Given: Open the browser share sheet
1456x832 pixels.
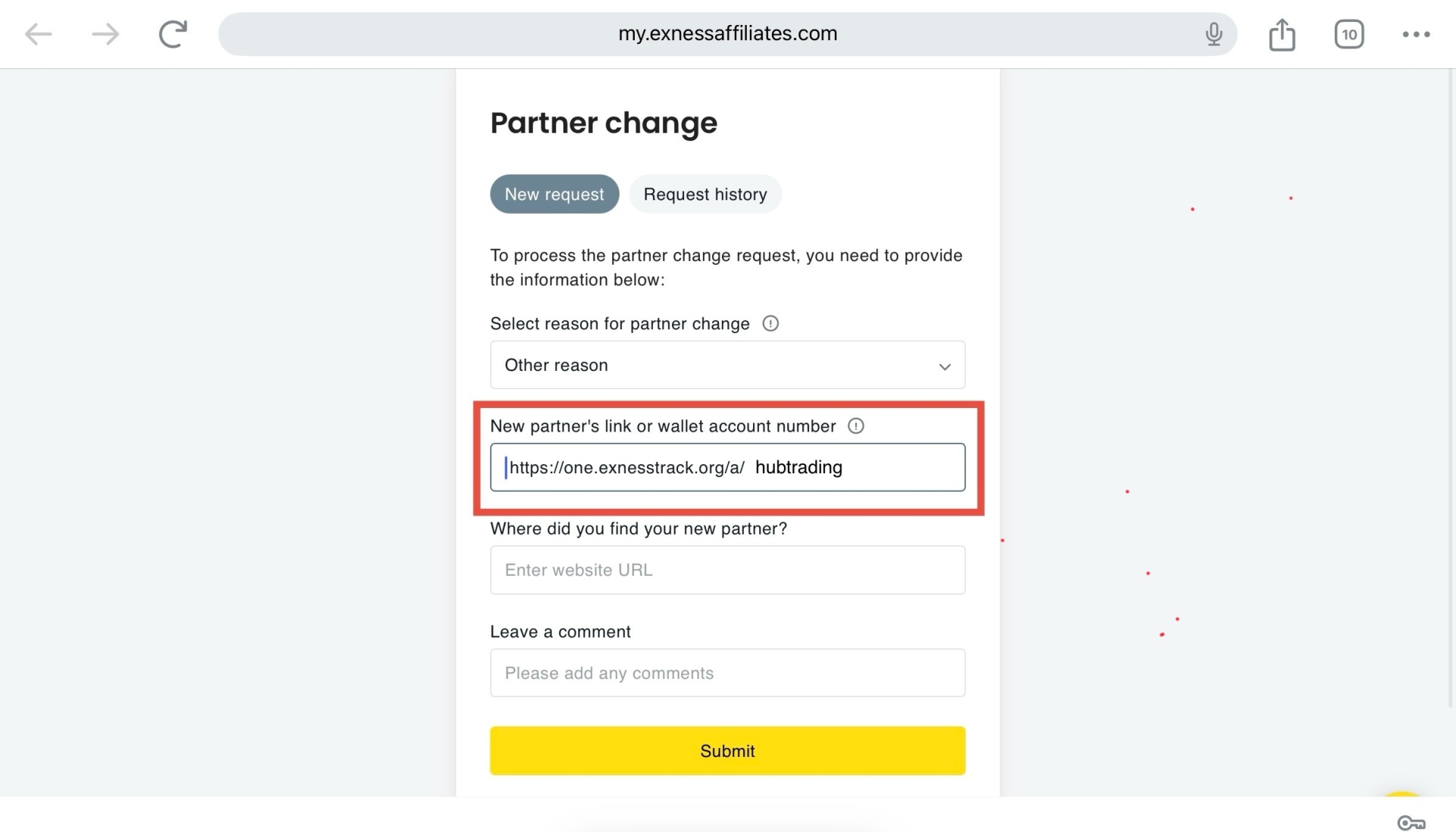Looking at the screenshot, I should (1282, 34).
